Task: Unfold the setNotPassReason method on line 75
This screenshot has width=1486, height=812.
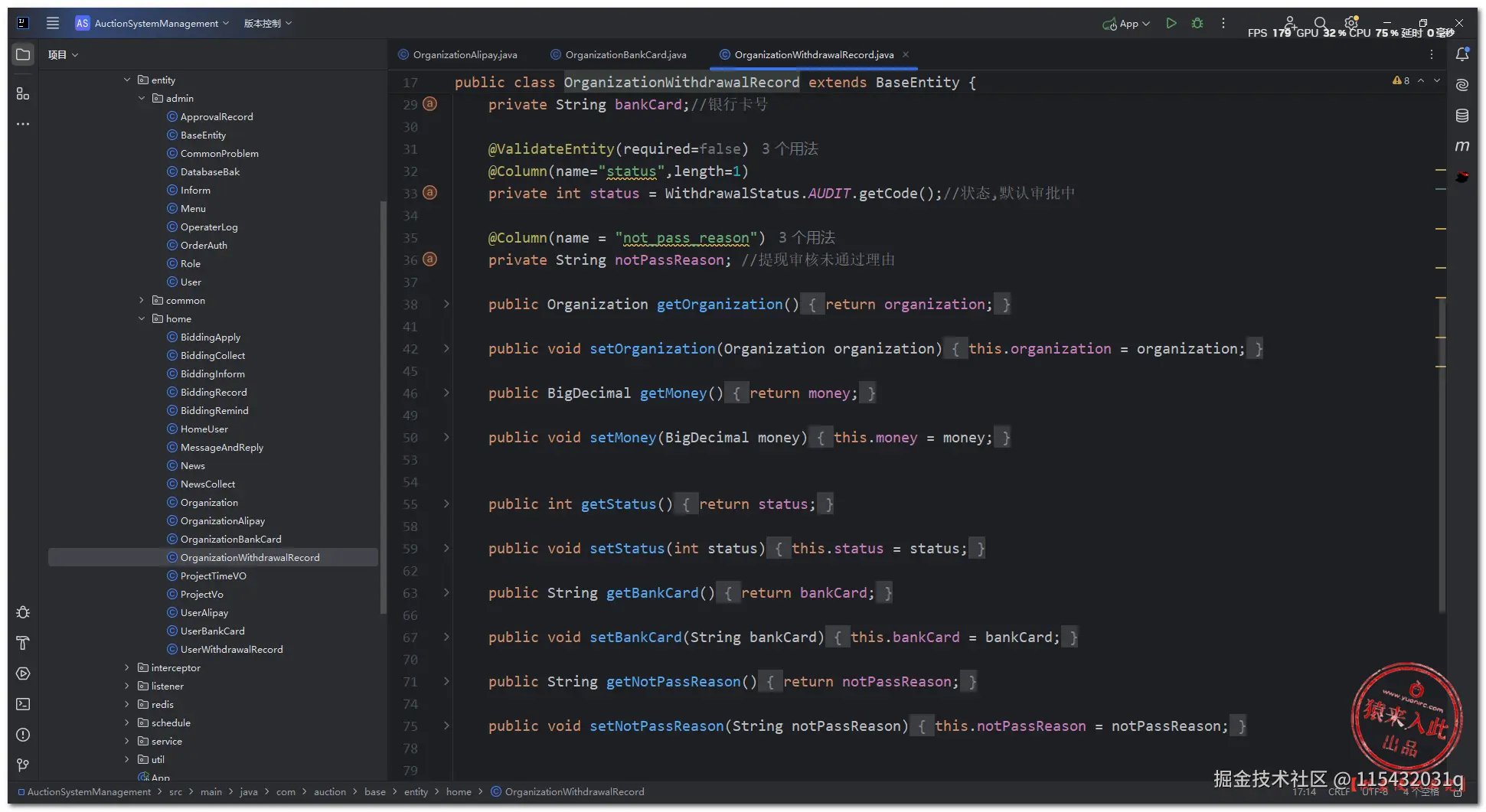Action: coord(446,726)
